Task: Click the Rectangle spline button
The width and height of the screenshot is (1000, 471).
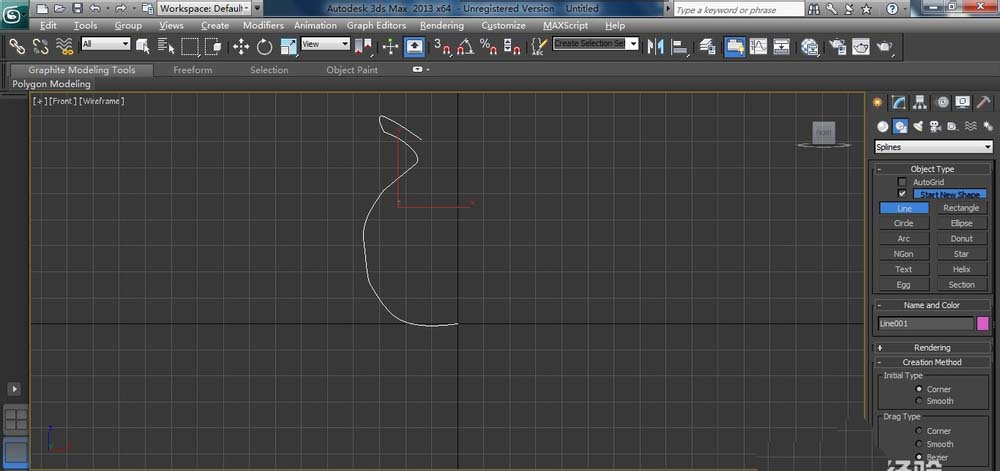Action: [961, 208]
